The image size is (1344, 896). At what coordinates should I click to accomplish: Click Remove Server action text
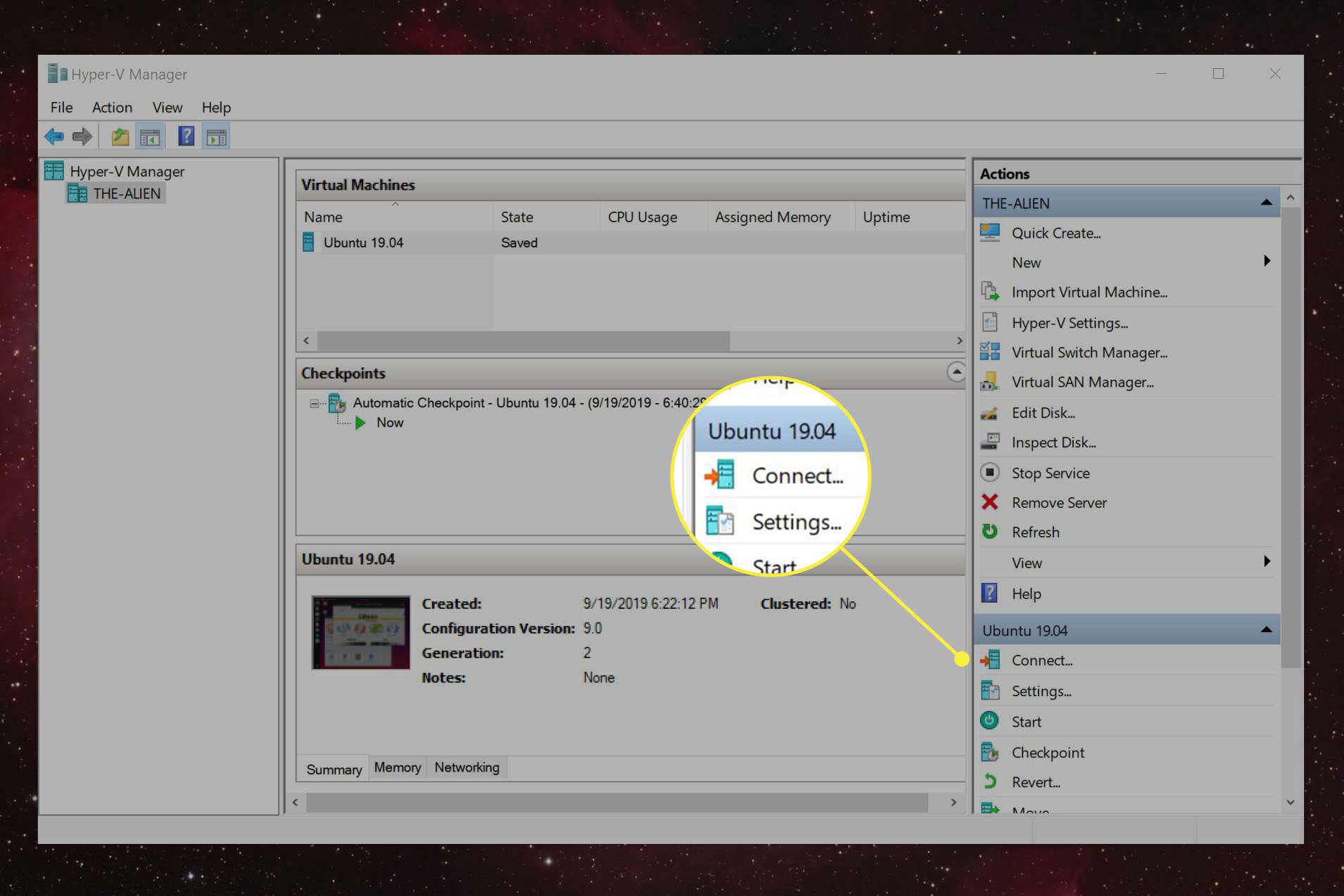[x=1059, y=503]
